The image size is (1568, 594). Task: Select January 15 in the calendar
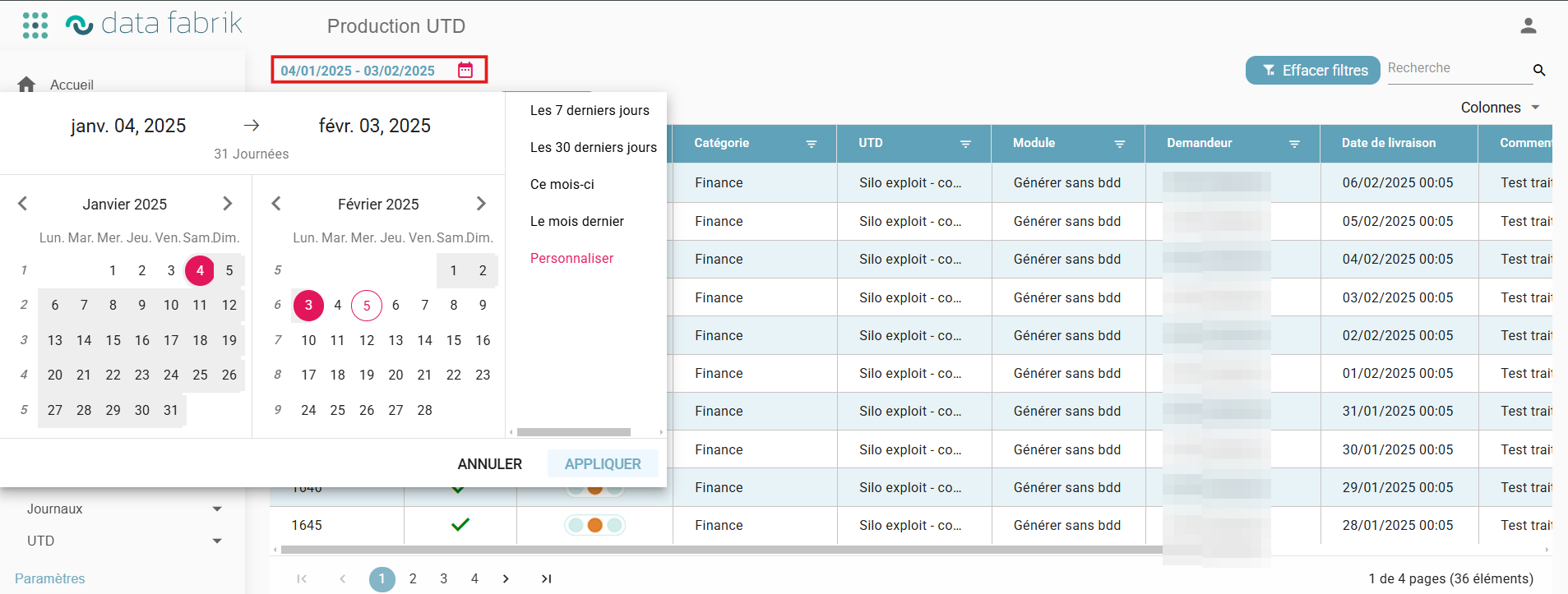tap(113, 340)
